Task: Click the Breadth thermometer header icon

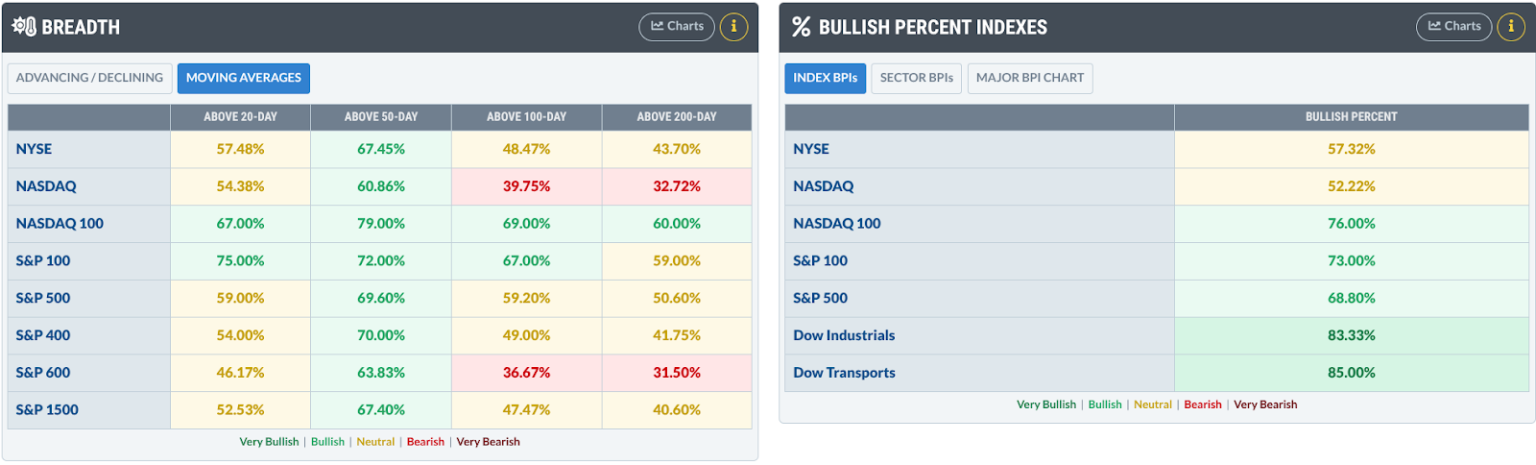Action: pyautogui.click(x=24, y=27)
